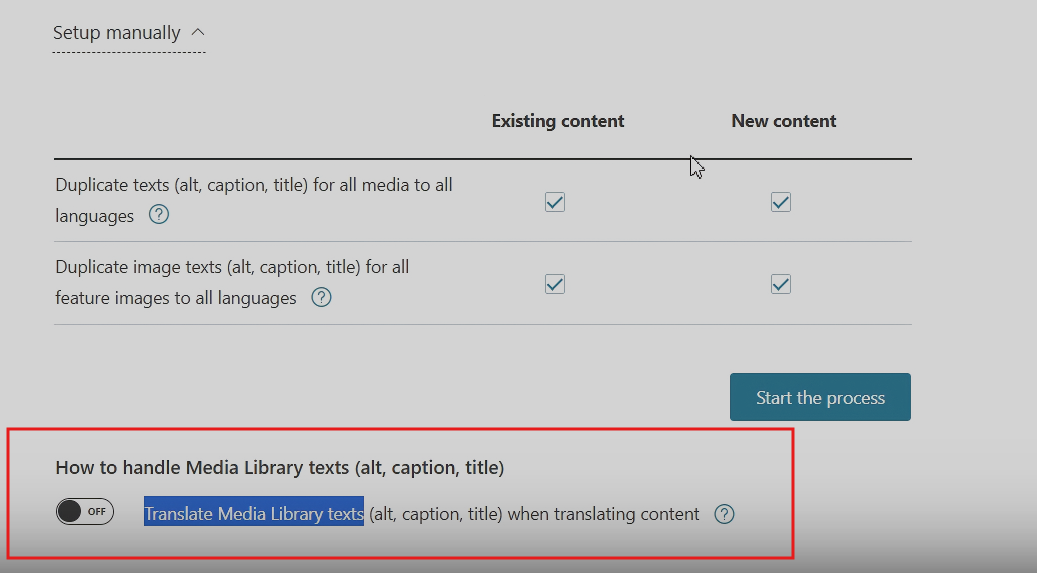1037x573 pixels.
Task: Click the 'Duplicate texts' row label for all media
Action: tap(254, 185)
